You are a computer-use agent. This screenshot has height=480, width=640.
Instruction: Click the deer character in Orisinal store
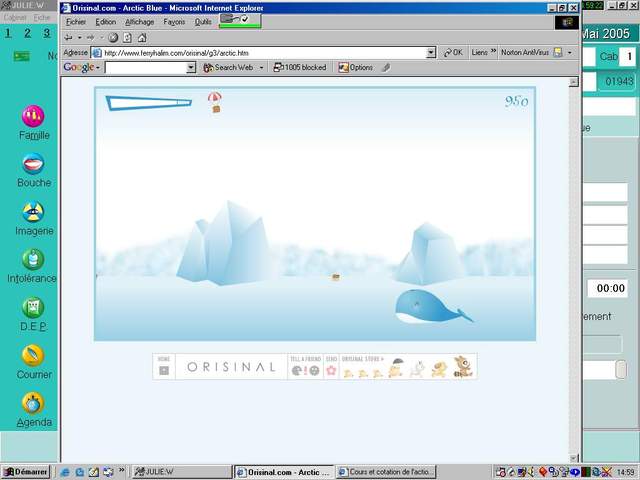coord(463,366)
